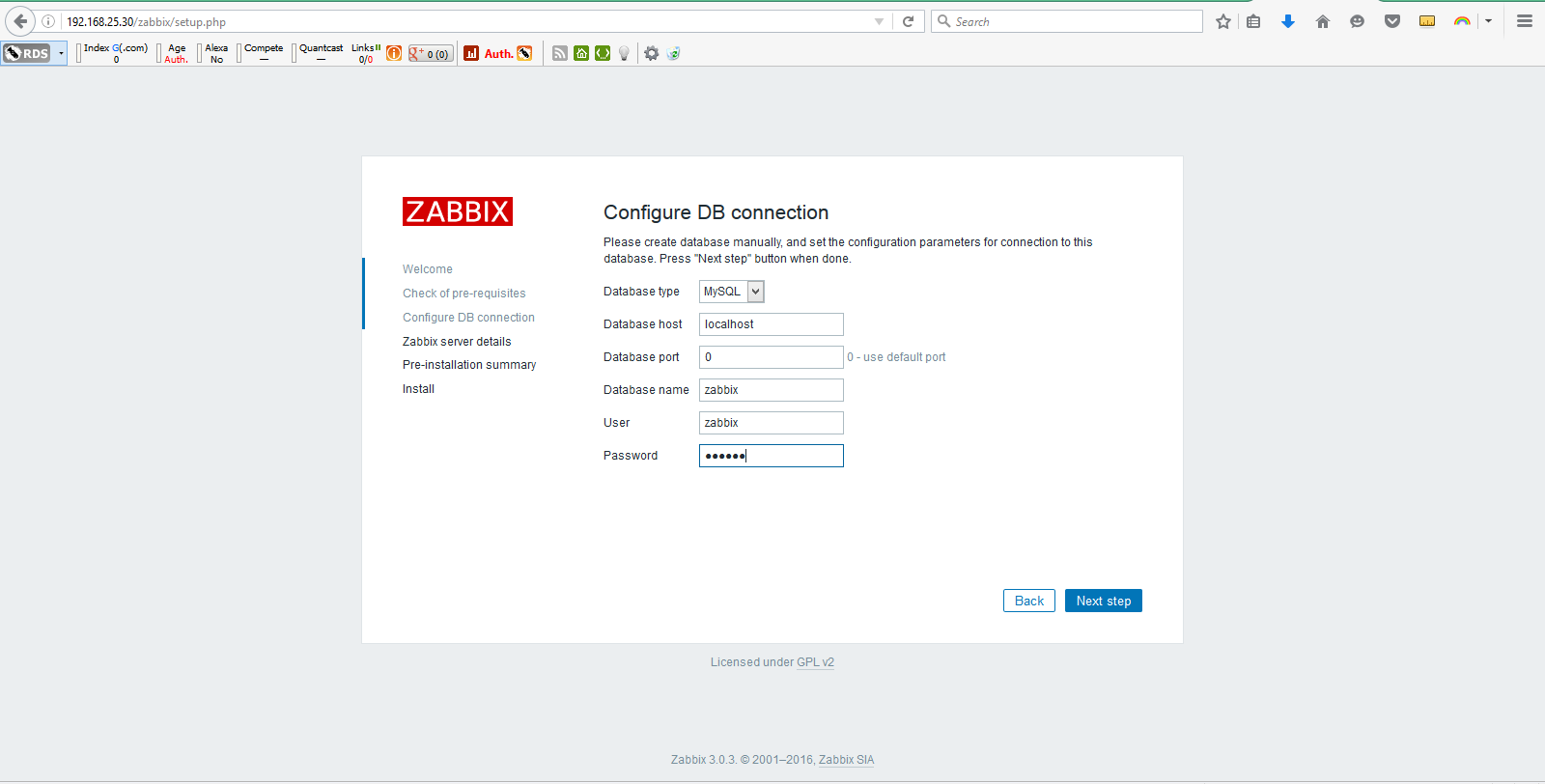
Task: Open the downloads arrow panel
Action: (1287, 21)
